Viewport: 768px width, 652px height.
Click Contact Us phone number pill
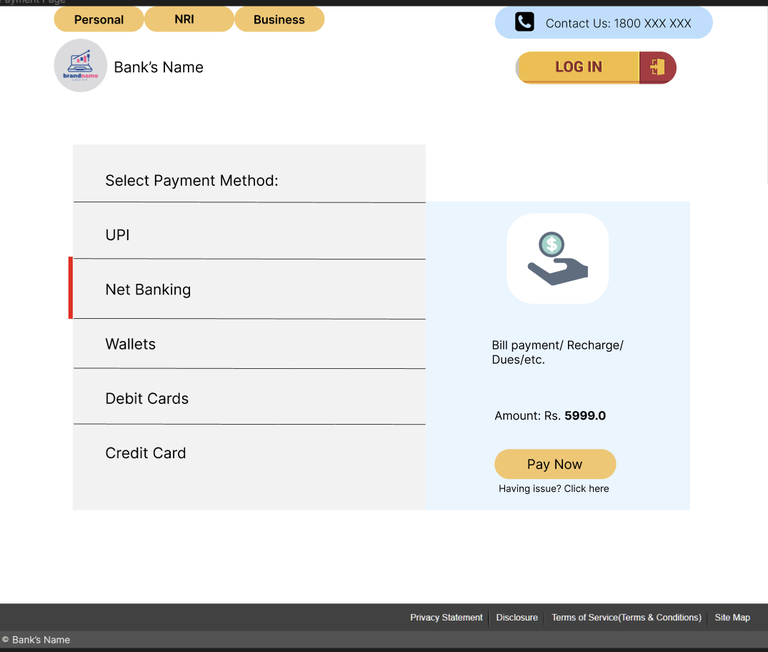point(603,23)
